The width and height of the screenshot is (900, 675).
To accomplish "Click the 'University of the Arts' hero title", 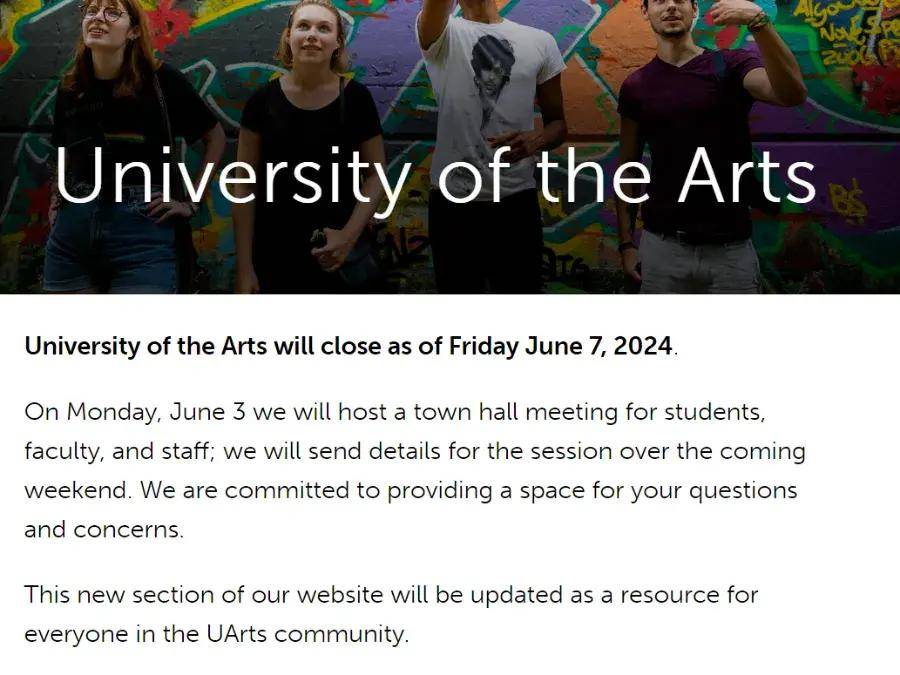I will 435,176.
